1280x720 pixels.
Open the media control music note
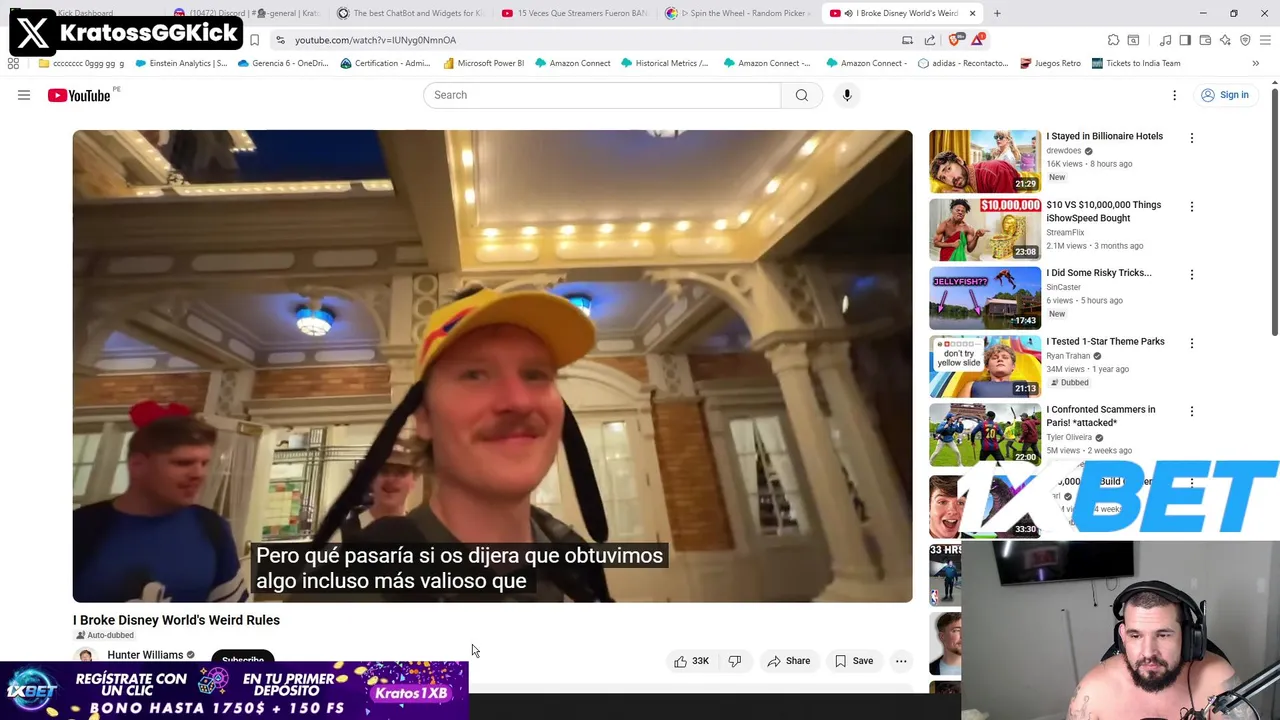(x=1165, y=40)
